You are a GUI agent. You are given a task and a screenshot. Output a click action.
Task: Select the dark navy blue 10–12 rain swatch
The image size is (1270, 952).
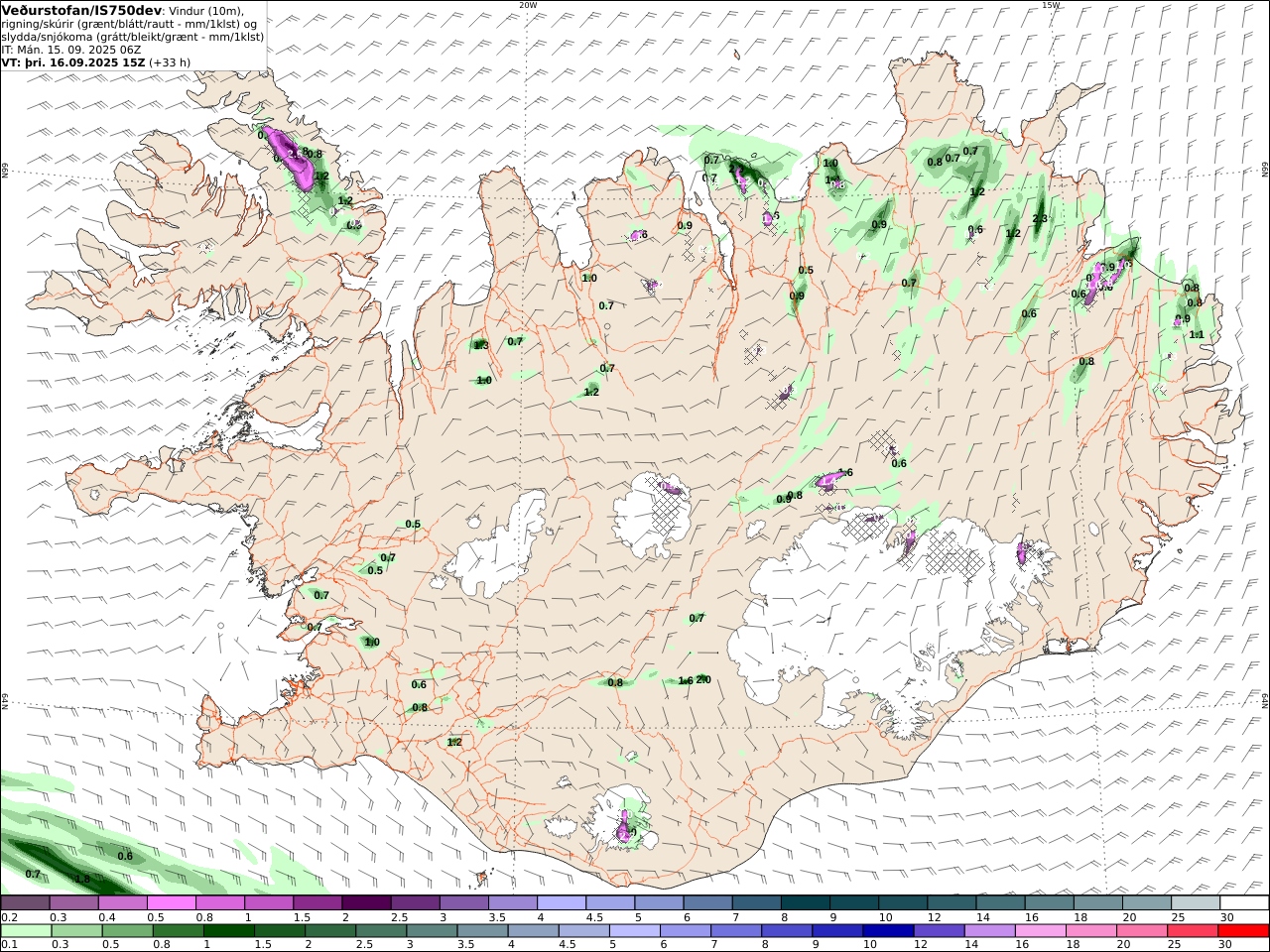pyautogui.click(x=887, y=931)
